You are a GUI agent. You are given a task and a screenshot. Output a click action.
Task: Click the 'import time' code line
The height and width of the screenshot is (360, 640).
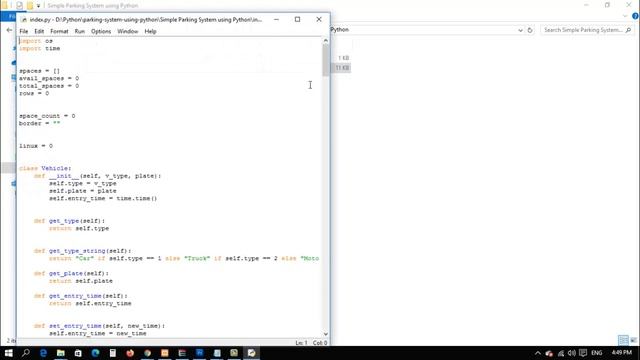click(x=40, y=48)
